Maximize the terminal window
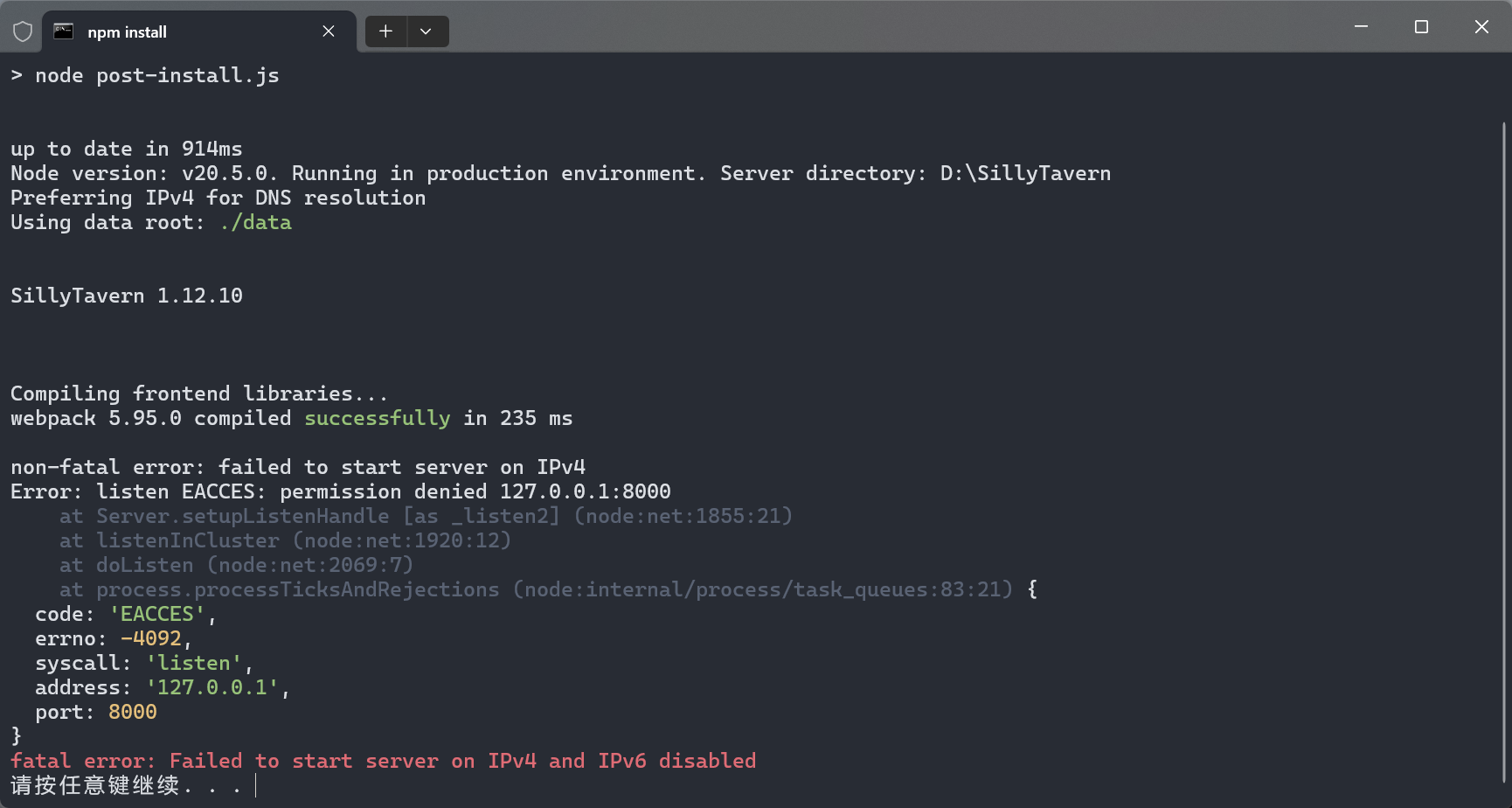This screenshot has width=1512, height=808. click(x=1421, y=27)
